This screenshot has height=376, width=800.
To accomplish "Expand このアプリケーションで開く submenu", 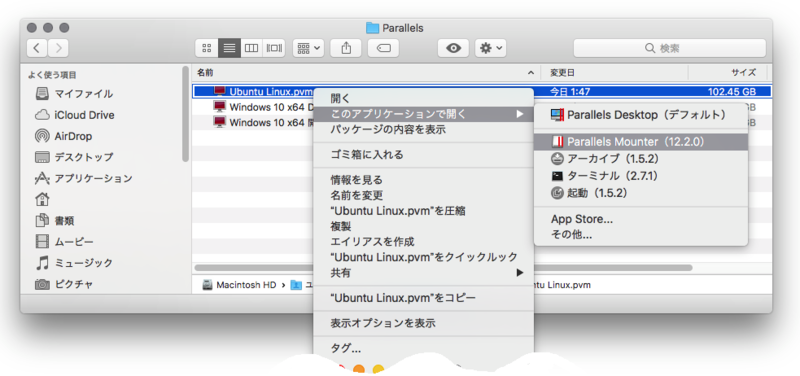I will (x=423, y=114).
